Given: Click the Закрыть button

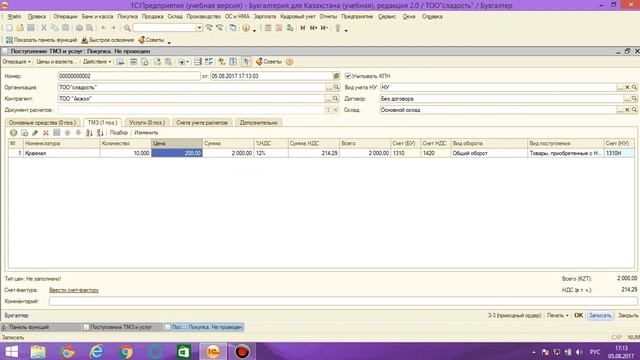Looking at the screenshot, I should click(628, 316).
